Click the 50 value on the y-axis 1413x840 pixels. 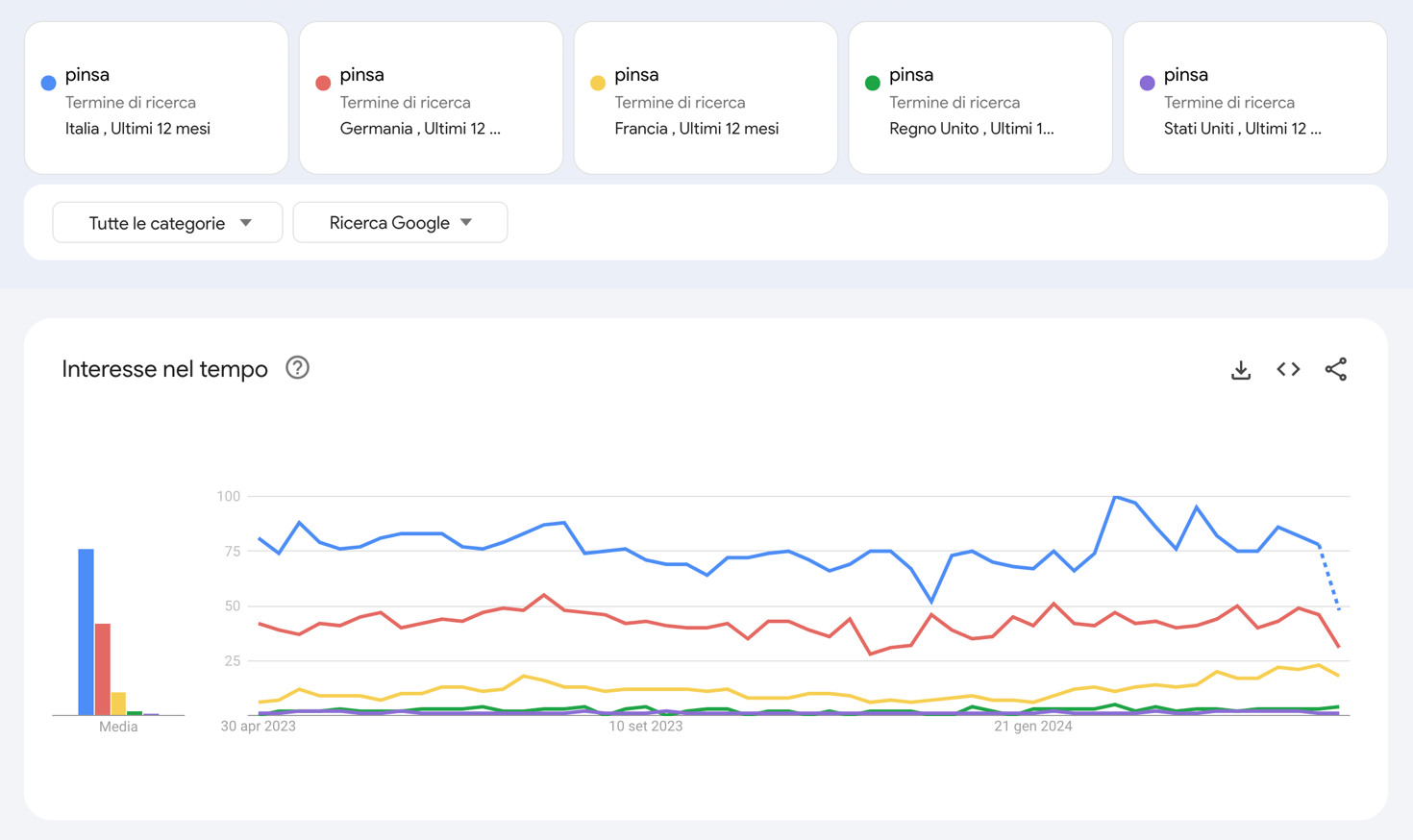(232, 606)
